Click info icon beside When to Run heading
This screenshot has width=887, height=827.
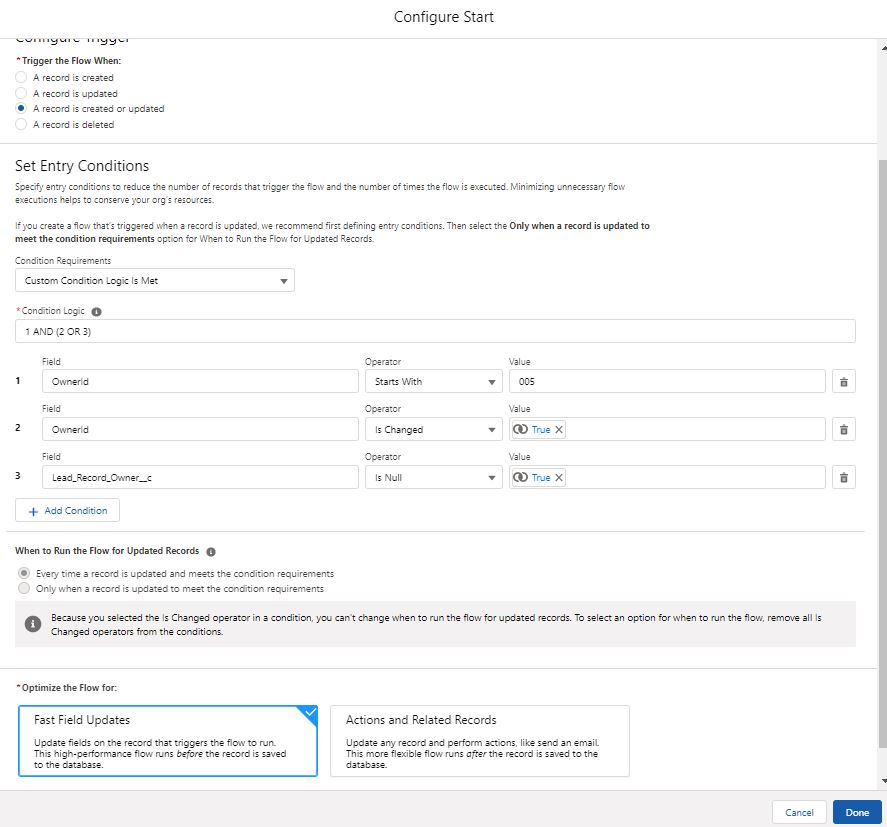coord(211,552)
